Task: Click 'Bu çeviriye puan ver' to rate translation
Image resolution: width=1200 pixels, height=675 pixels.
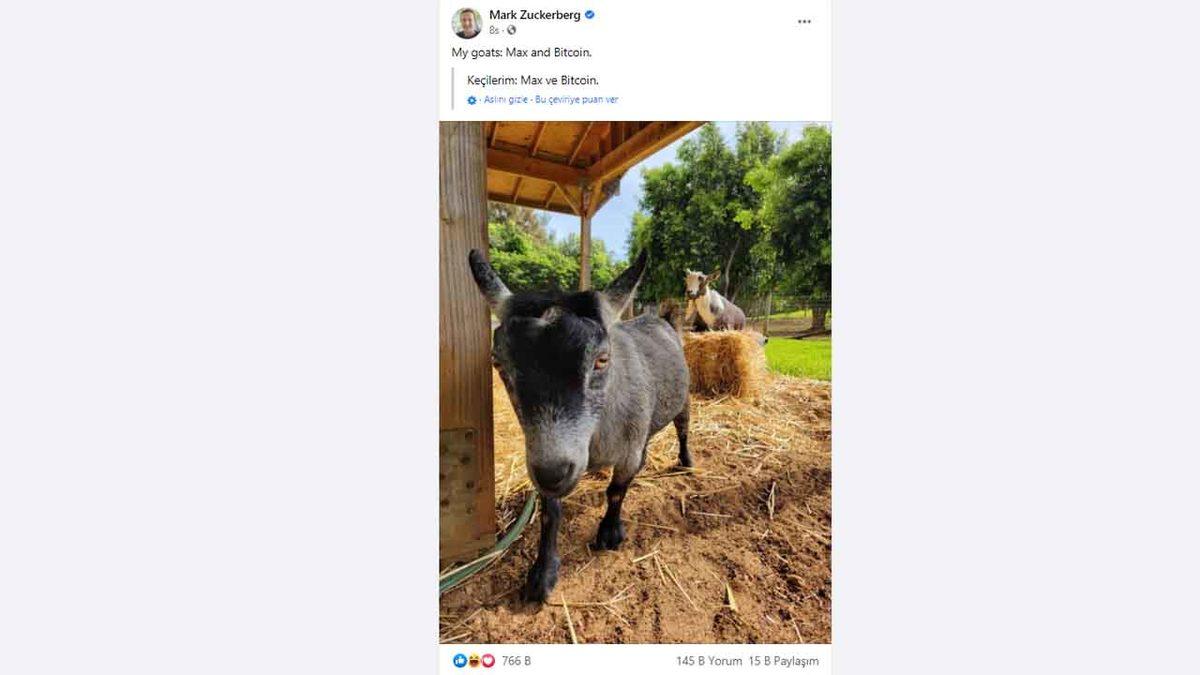Action: (578, 99)
